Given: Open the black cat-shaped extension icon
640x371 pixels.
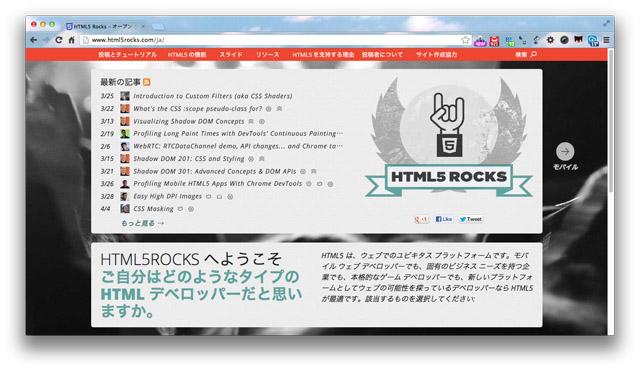Looking at the screenshot, I should click(578, 40).
